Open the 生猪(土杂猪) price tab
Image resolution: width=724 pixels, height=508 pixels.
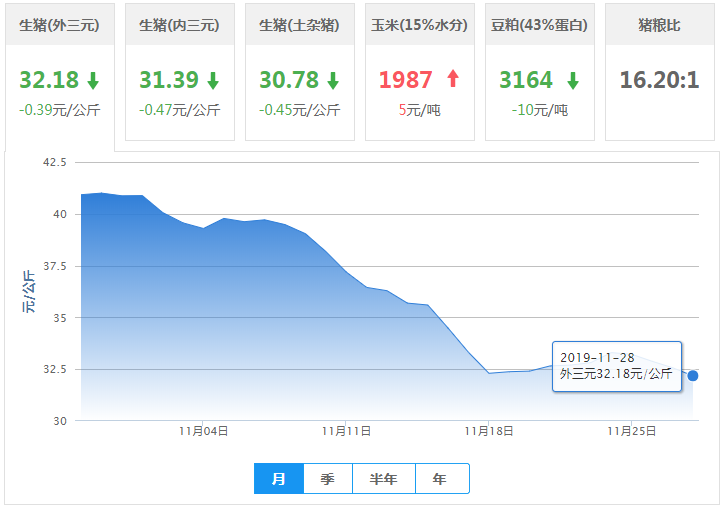[x=300, y=24]
